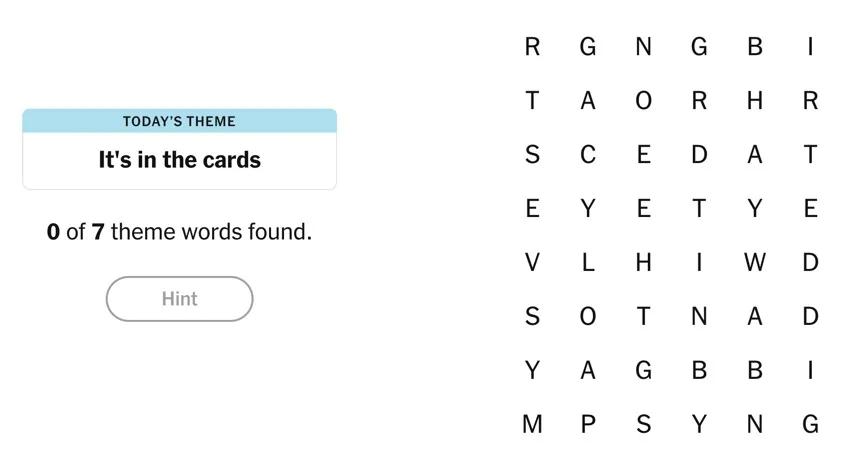Screen dimensions: 854x471
Task: Select the I in the top-right corner
Action: point(810,46)
